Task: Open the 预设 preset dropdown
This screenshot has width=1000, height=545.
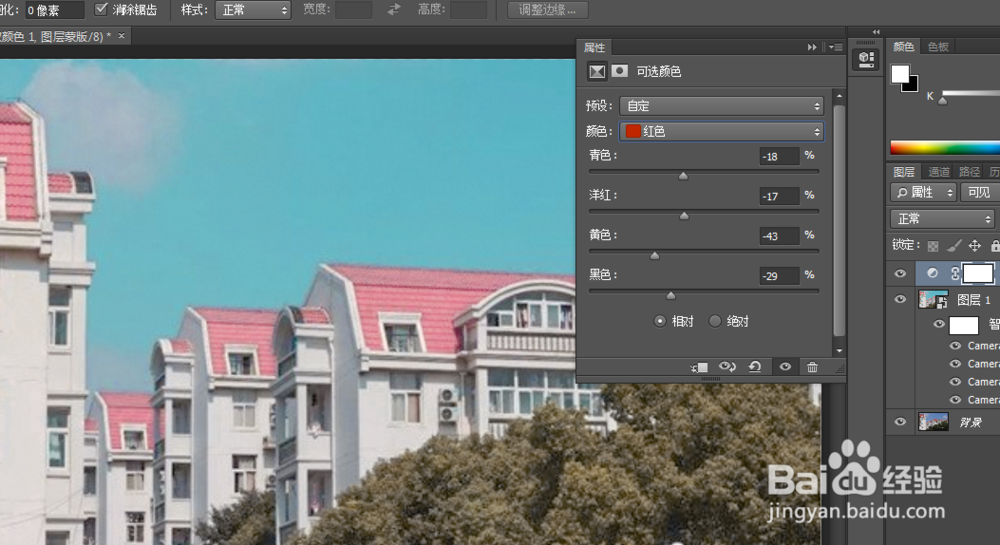Action: 721,106
